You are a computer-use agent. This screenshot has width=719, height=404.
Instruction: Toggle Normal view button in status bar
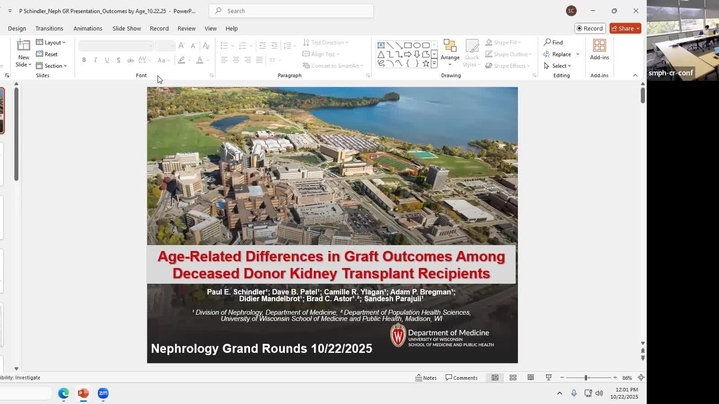[x=495, y=378]
